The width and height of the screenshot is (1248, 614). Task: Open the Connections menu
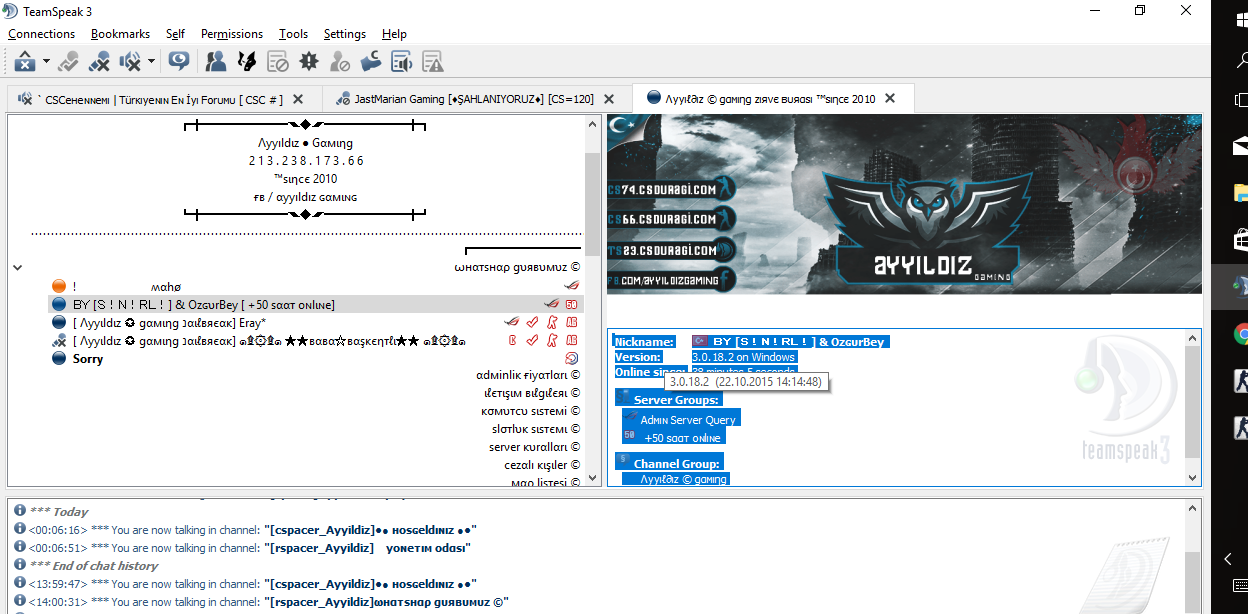coord(42,34)
